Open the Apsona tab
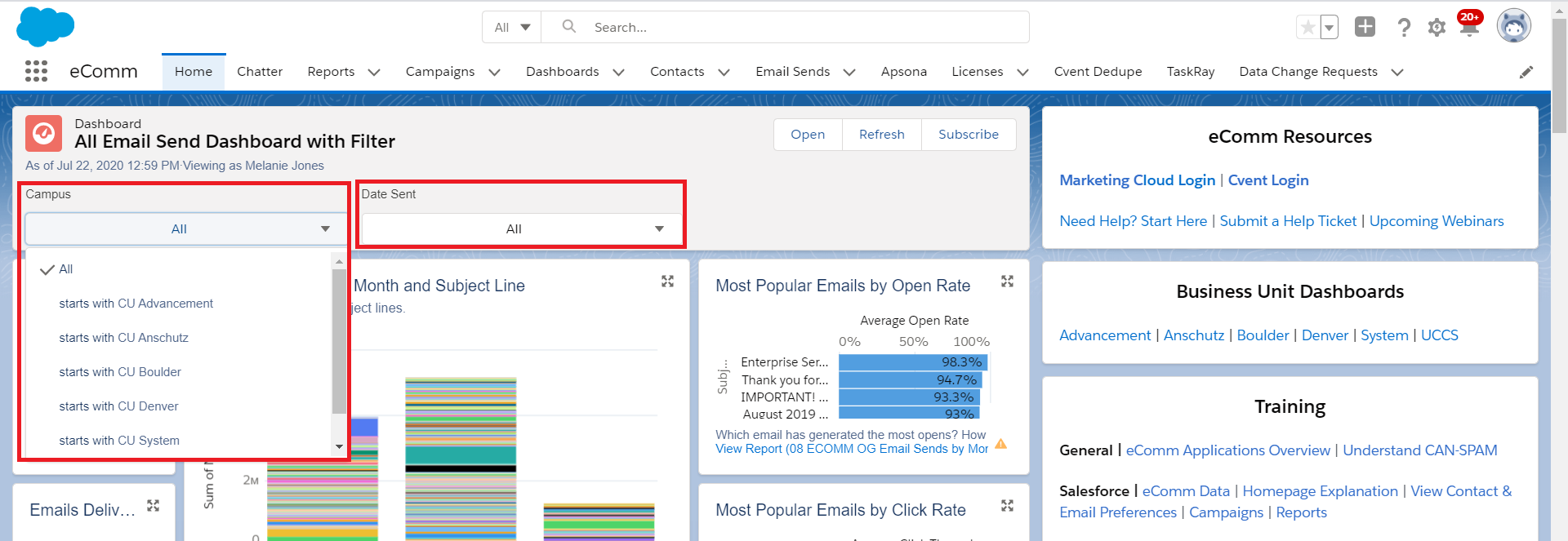This screenshot has height=541, width=1568. pyautogui.click(x=904, y=72)
